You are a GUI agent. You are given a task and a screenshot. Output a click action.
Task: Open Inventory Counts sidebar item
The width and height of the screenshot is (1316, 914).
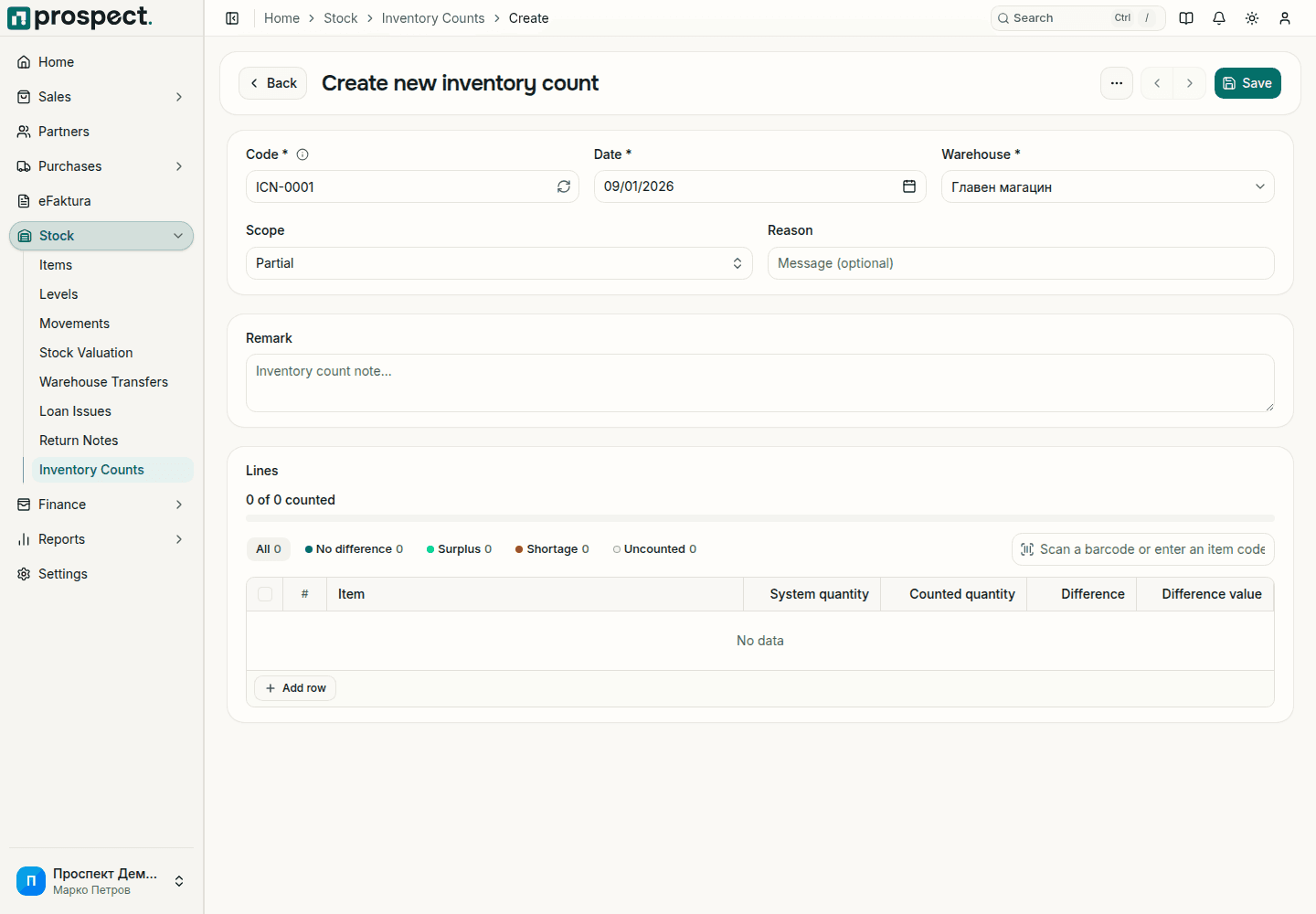(112, 470)
